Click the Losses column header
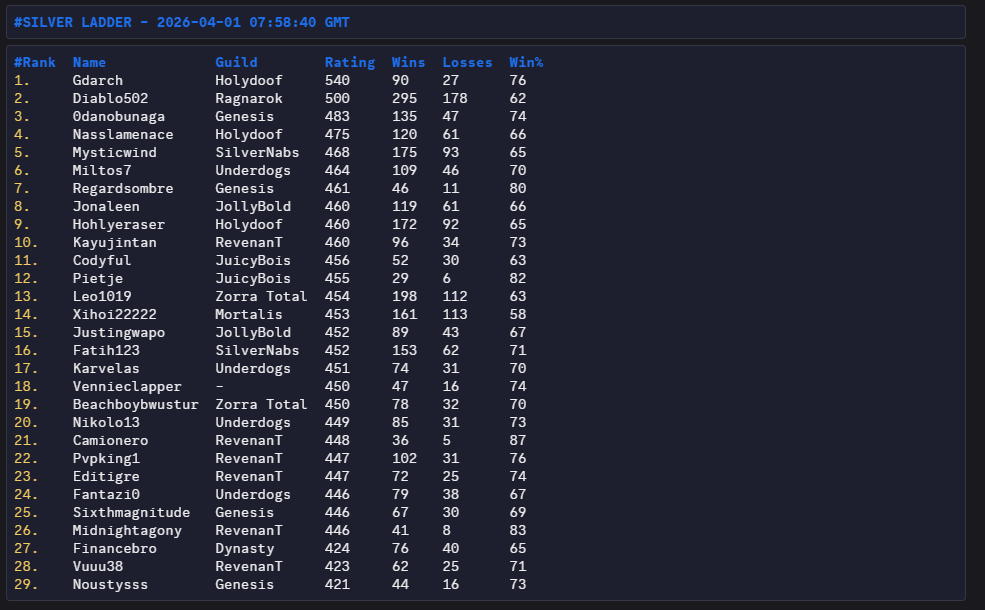The image size is (985, 610). point(467,62)
